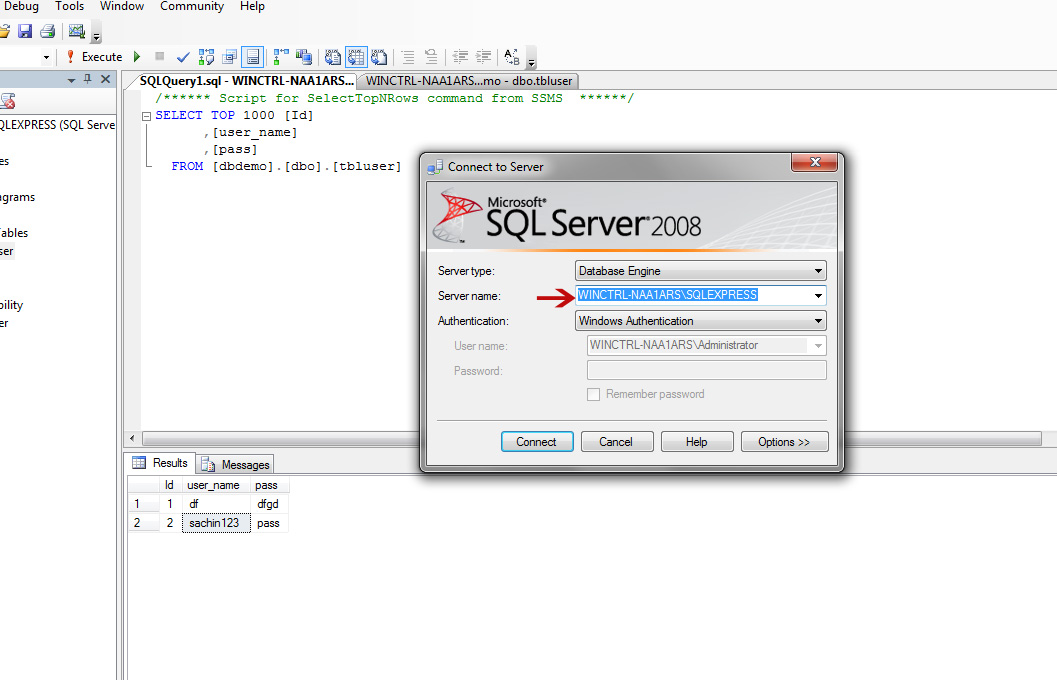Open Specify Values for Template Parameters icon
Image resolution: width=1057 pixels, height=680 pixels.
coord(512,57)
